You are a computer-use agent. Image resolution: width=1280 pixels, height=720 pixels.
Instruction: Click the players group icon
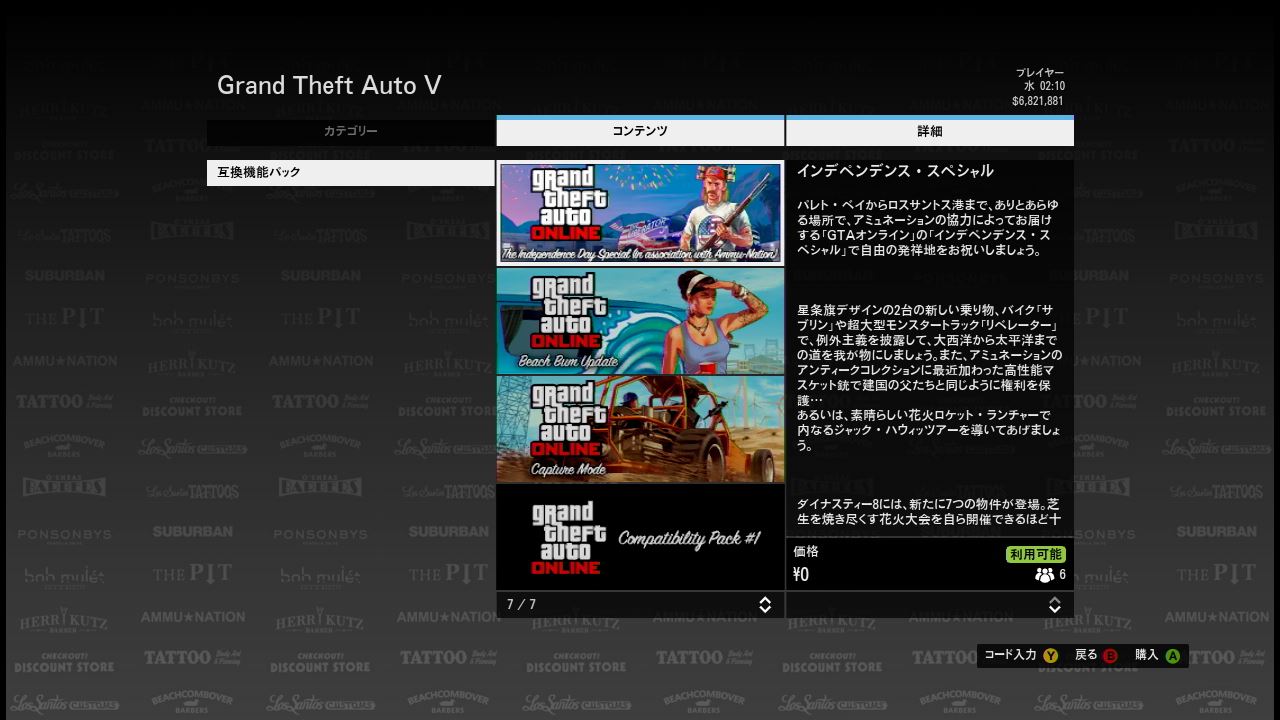(1044, 575)
